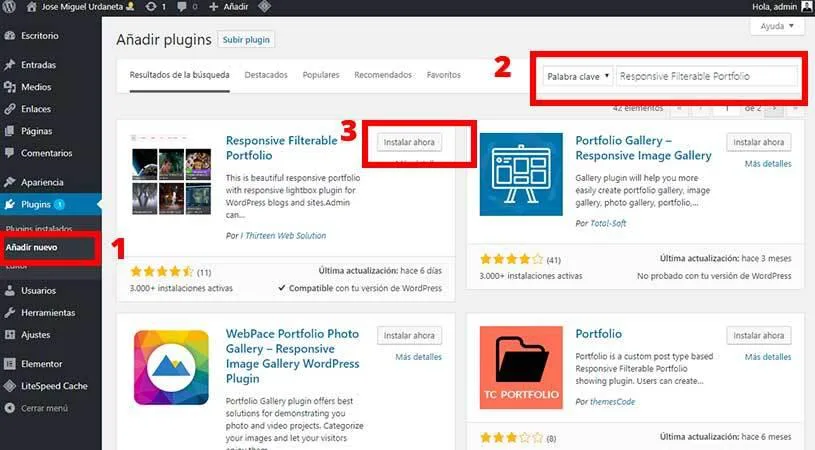Click the updates refresh icon
This screenshot has width=815, height=450.
tap(151, 7)
